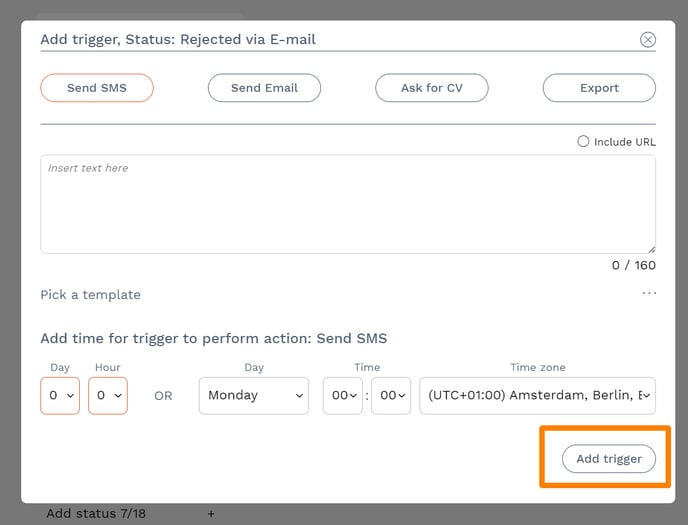Focus the SMS message text area
The width and height of the screenshot is (688, 525).
pos(347,205)
